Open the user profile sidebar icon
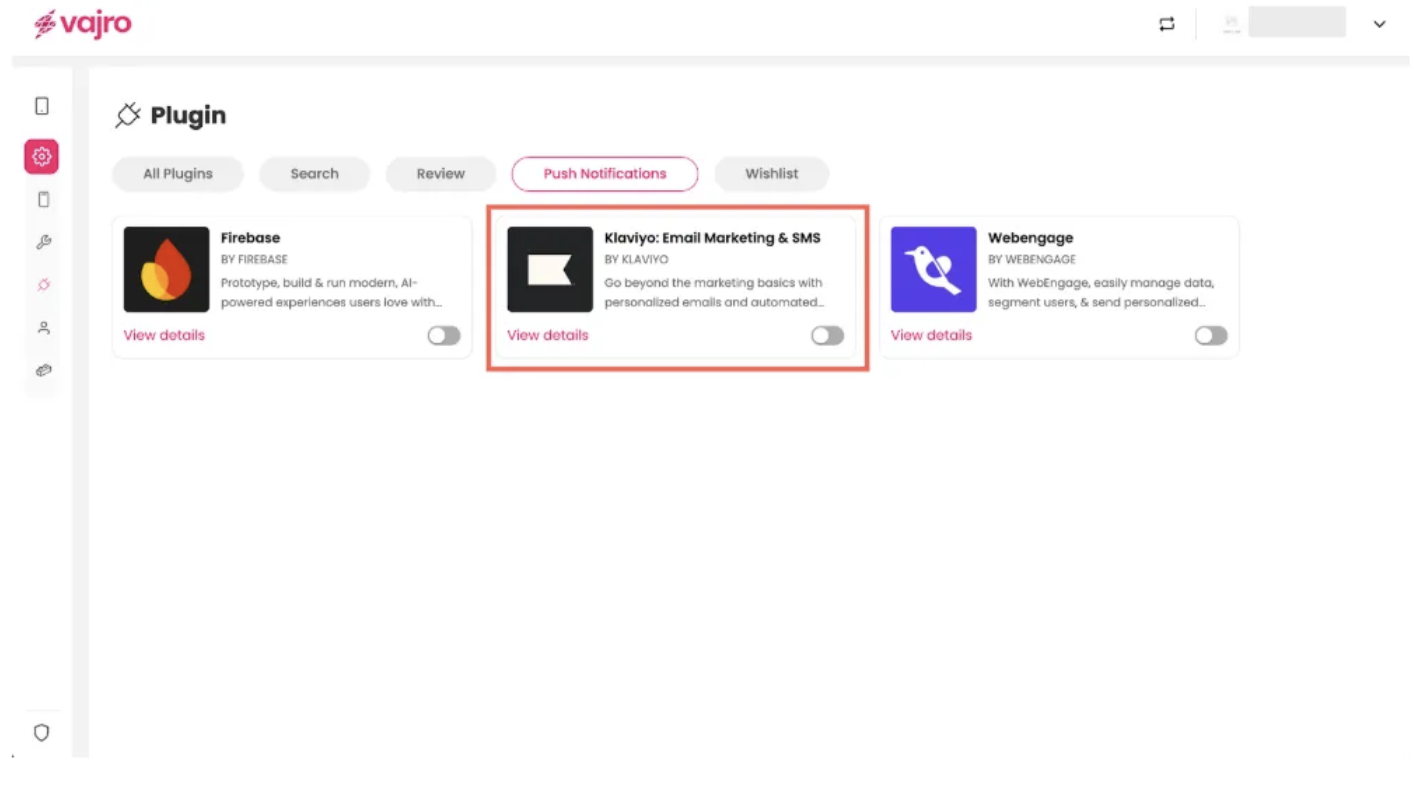Screen dimensions: 1416x796 [43, 328]
